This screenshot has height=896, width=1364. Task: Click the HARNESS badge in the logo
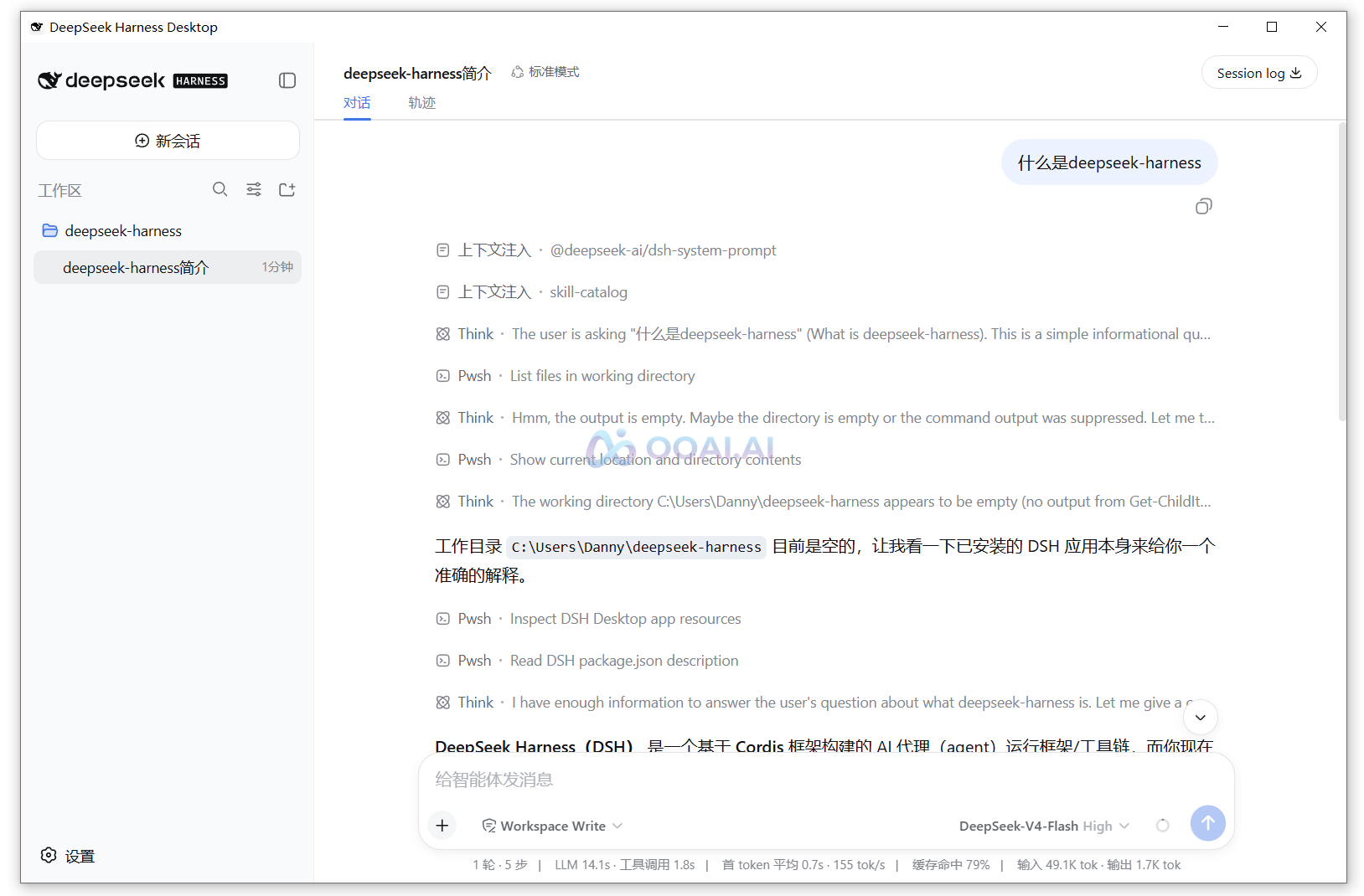point(200,81)
